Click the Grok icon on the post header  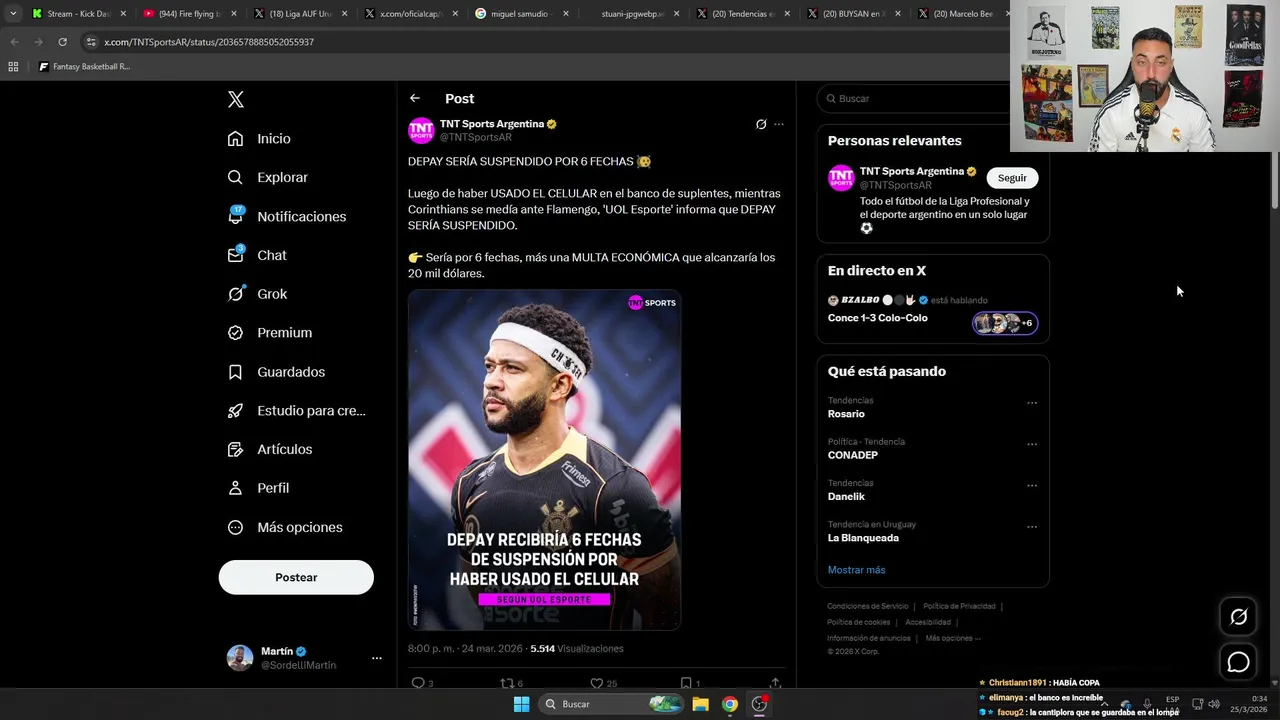(761, 124)
